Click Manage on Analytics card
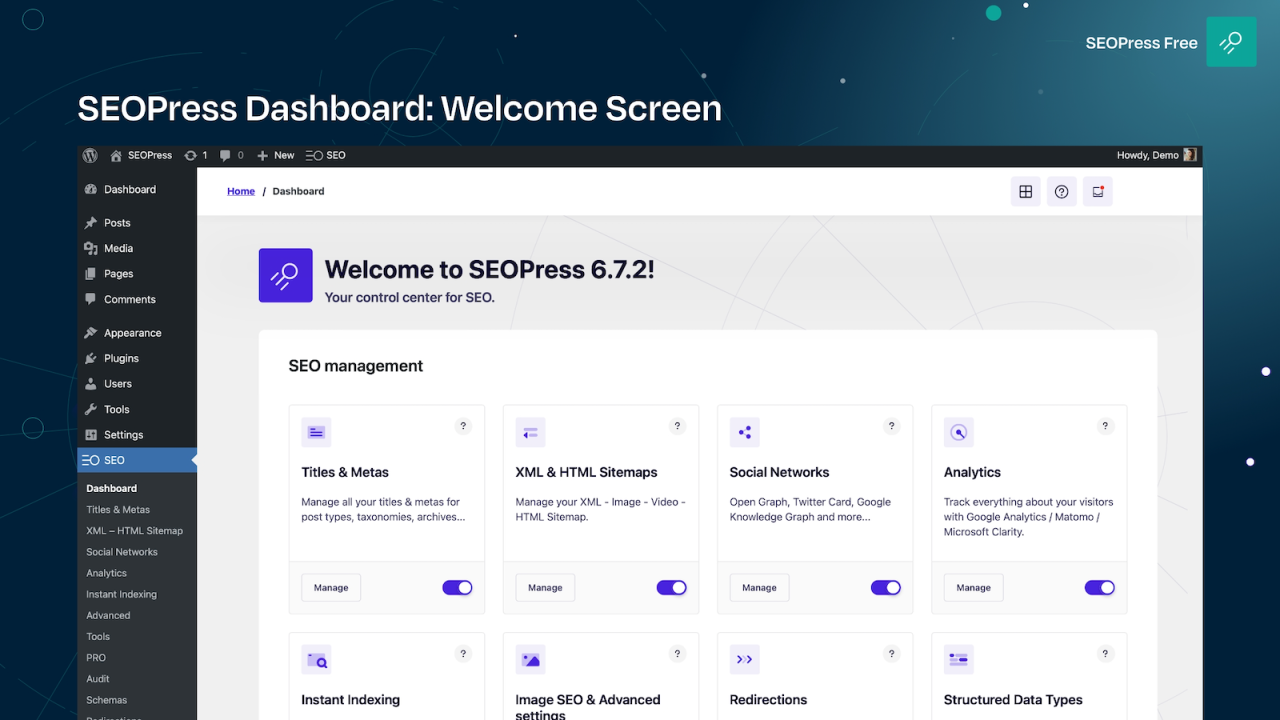Screen dimensions: 1280x720 (x=973, y=588)
